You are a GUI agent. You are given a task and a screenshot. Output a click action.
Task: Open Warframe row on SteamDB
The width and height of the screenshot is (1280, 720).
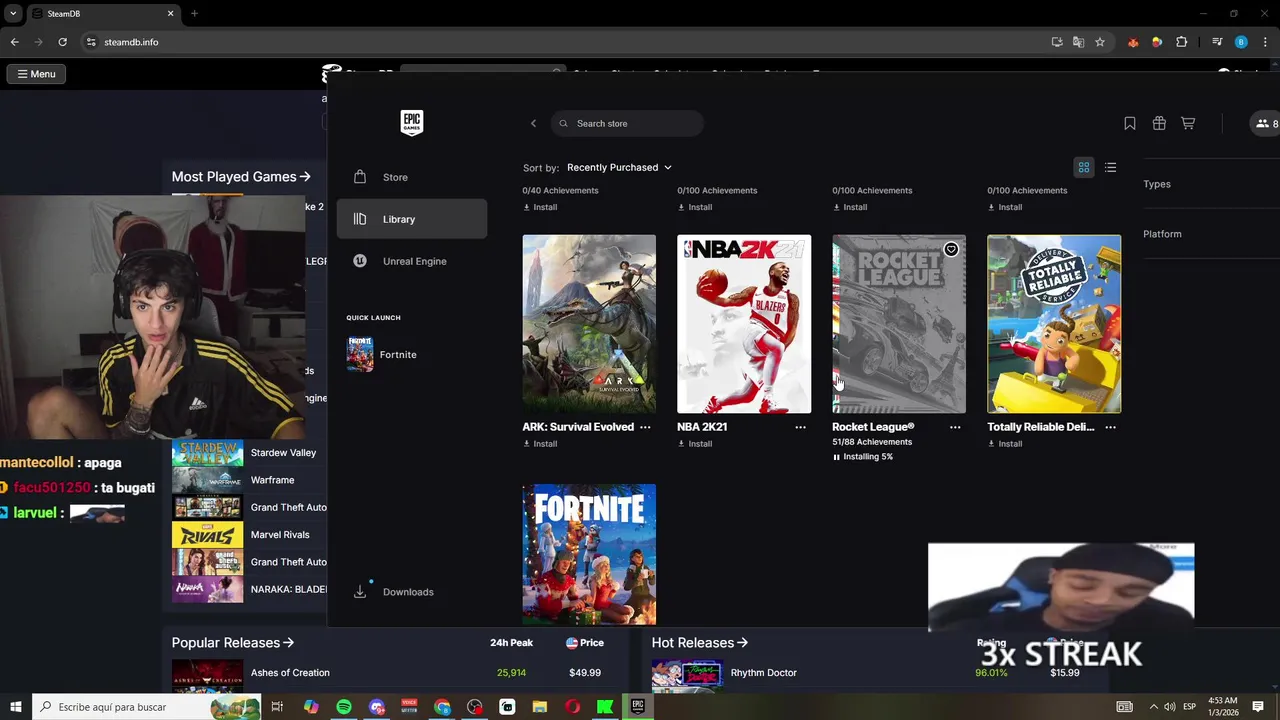click(x=250, y=480)
